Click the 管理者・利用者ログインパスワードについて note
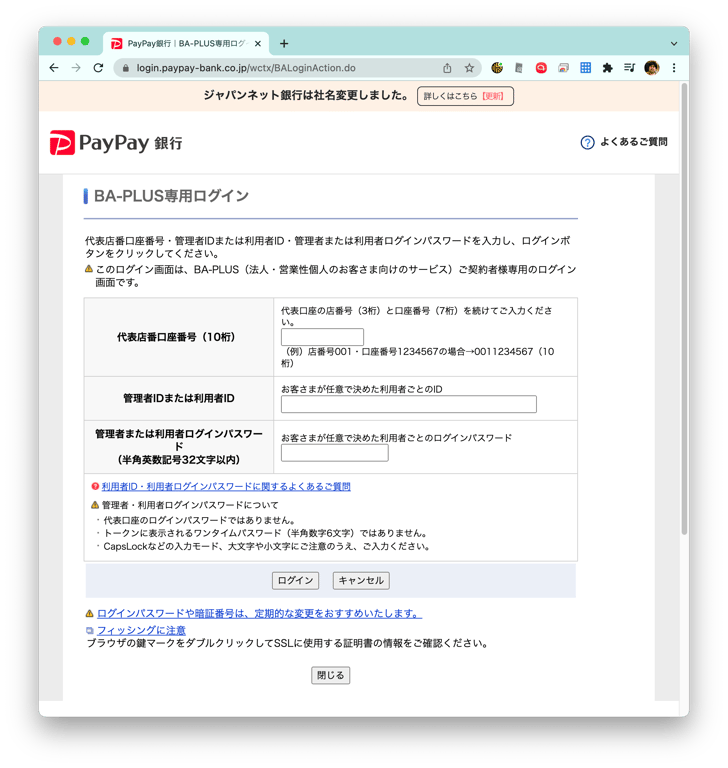This screenshot has width=728, height=768. coord(190,505)
